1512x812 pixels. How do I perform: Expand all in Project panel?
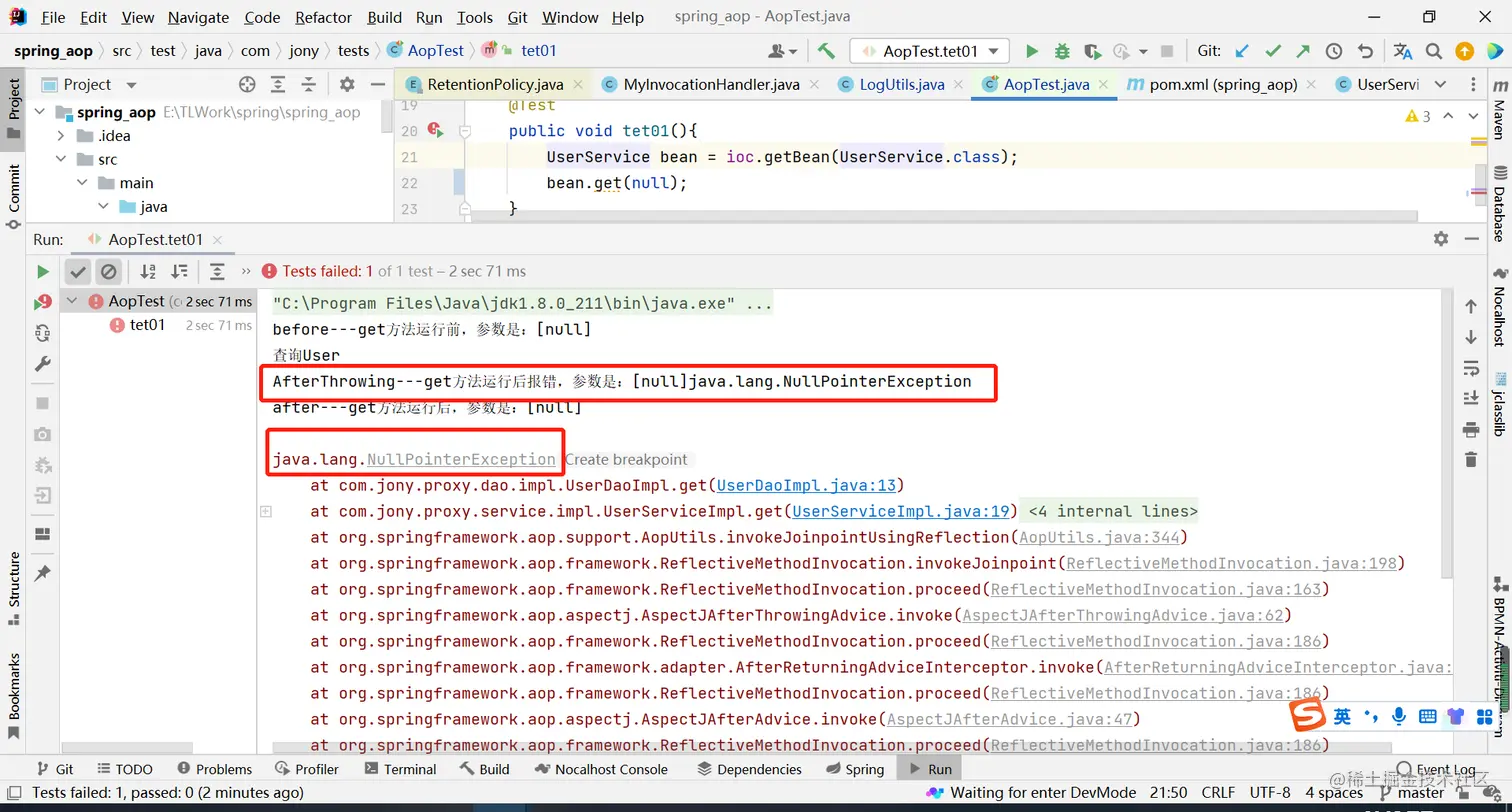[278, 85]
